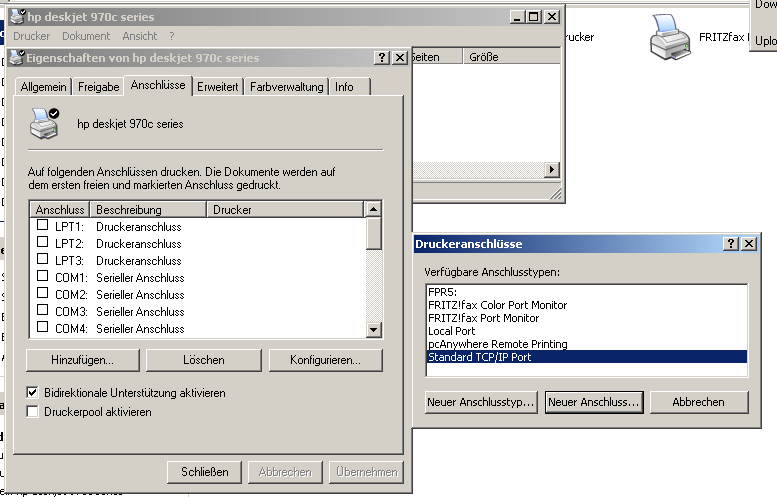The image size is (777, 497).
Task: Click the hp deskjet printer icon in properties
Action: point(45,123)
